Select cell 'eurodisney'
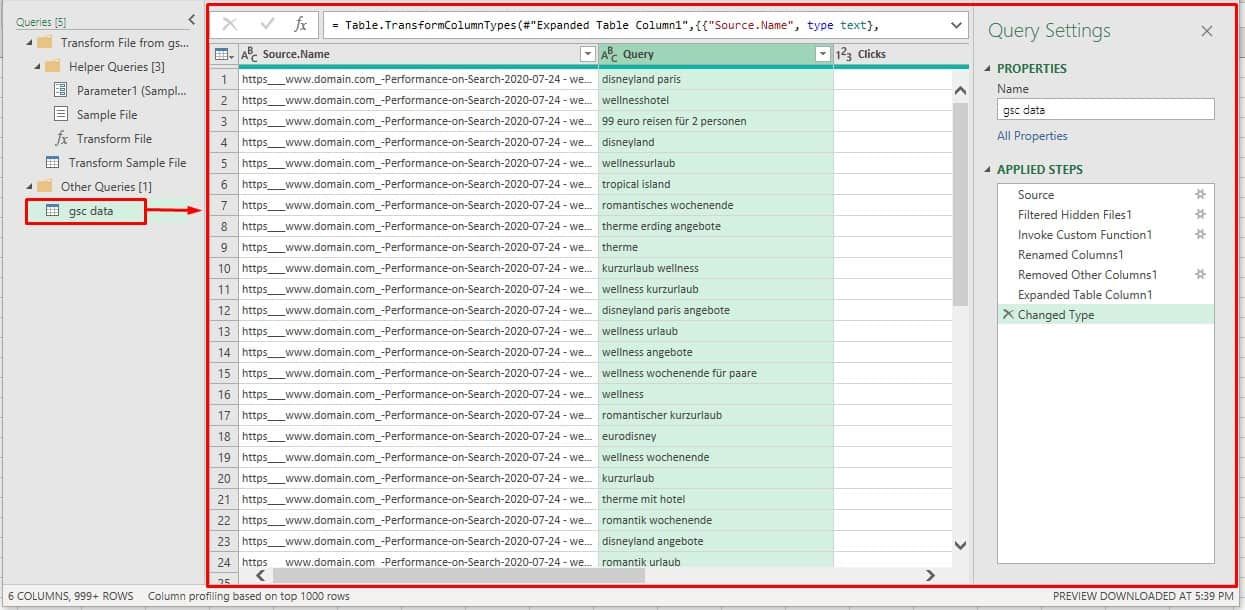This screenshot has width=1245, height=610. tap(716, 436)
